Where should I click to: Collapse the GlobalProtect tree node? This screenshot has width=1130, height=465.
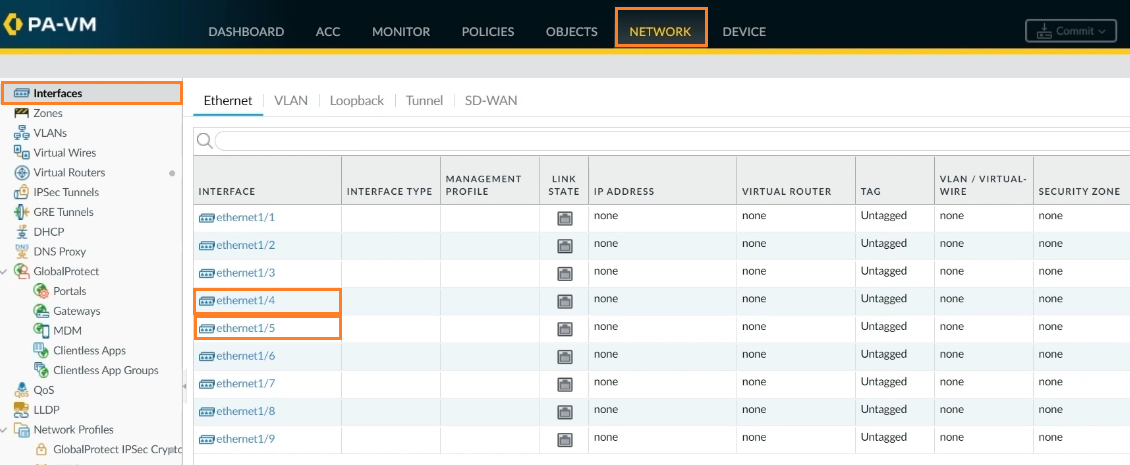(x=5, y=272)
